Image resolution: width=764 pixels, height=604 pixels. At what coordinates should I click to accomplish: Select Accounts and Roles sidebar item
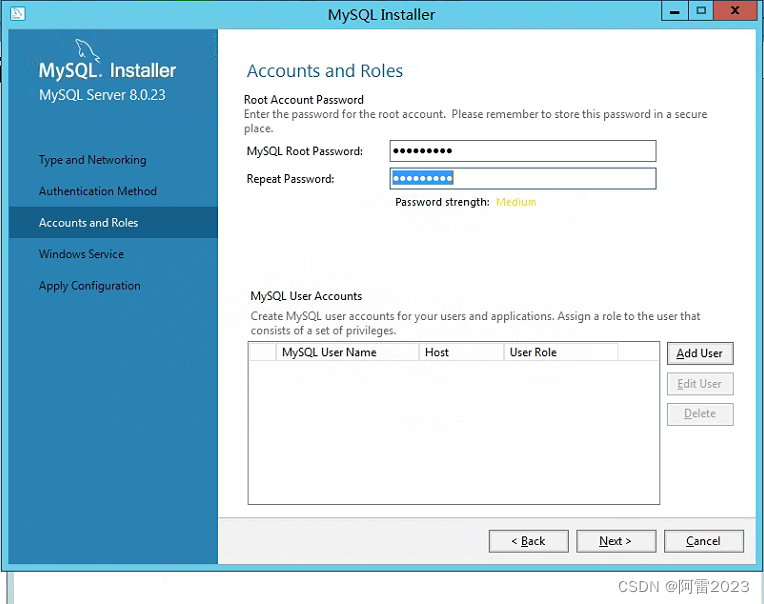[x=113, y=223]
